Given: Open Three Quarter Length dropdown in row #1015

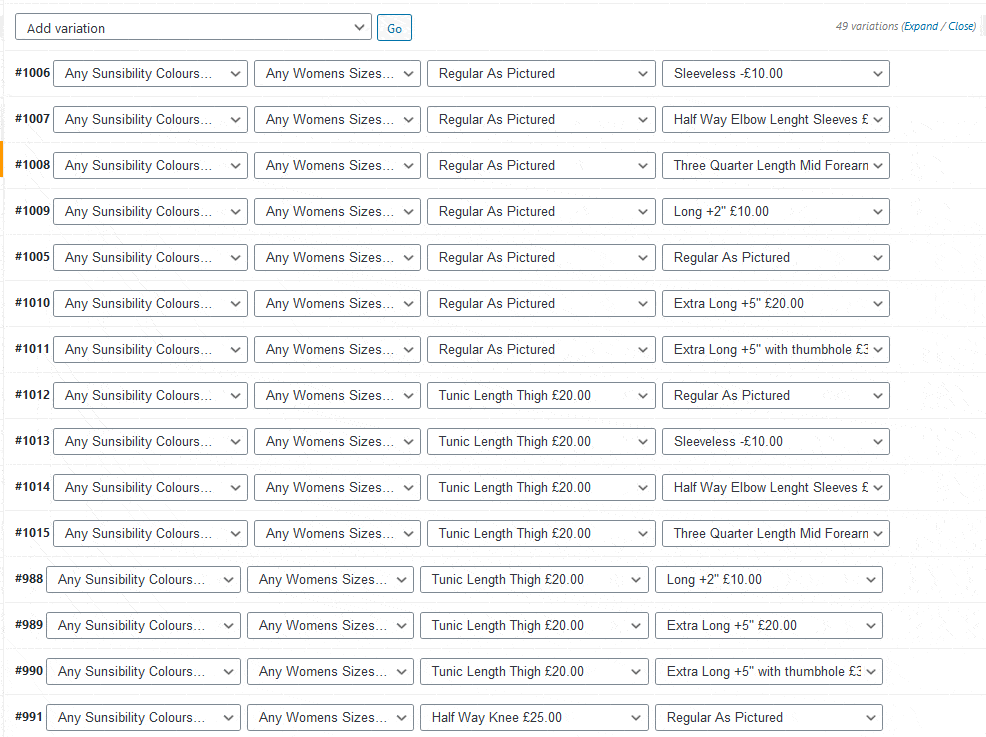Looking at the screenshot, I should point(775,533).
